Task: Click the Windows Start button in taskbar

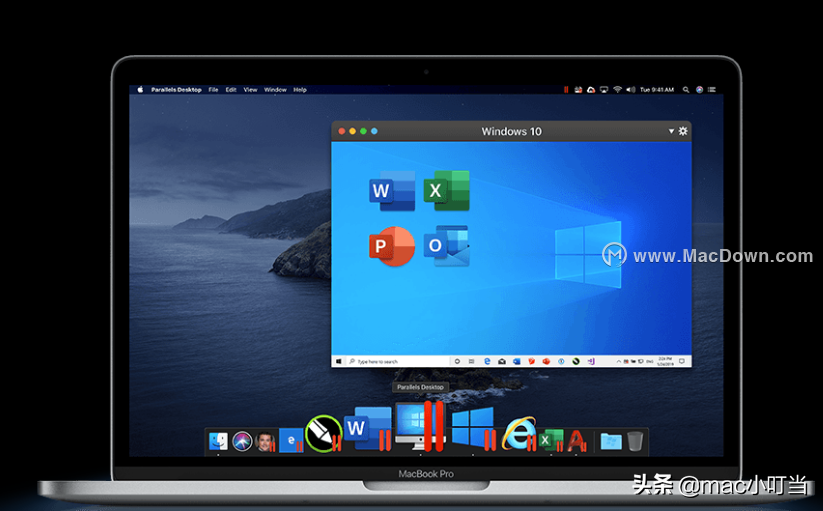Action: coord(339,361)
